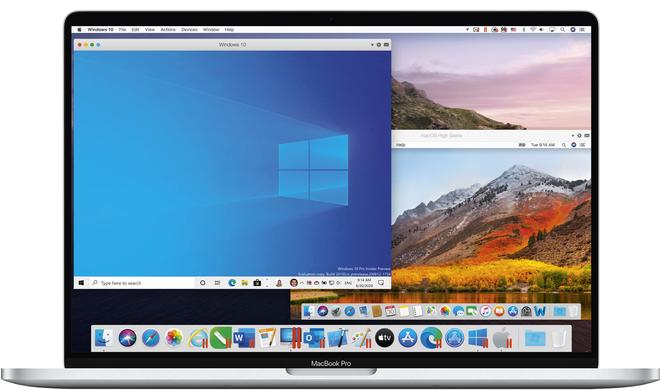The height and width of the screenshot is (390, 660).
Task: Open the Apple TV app icon
Action: [x=384, y=337]
